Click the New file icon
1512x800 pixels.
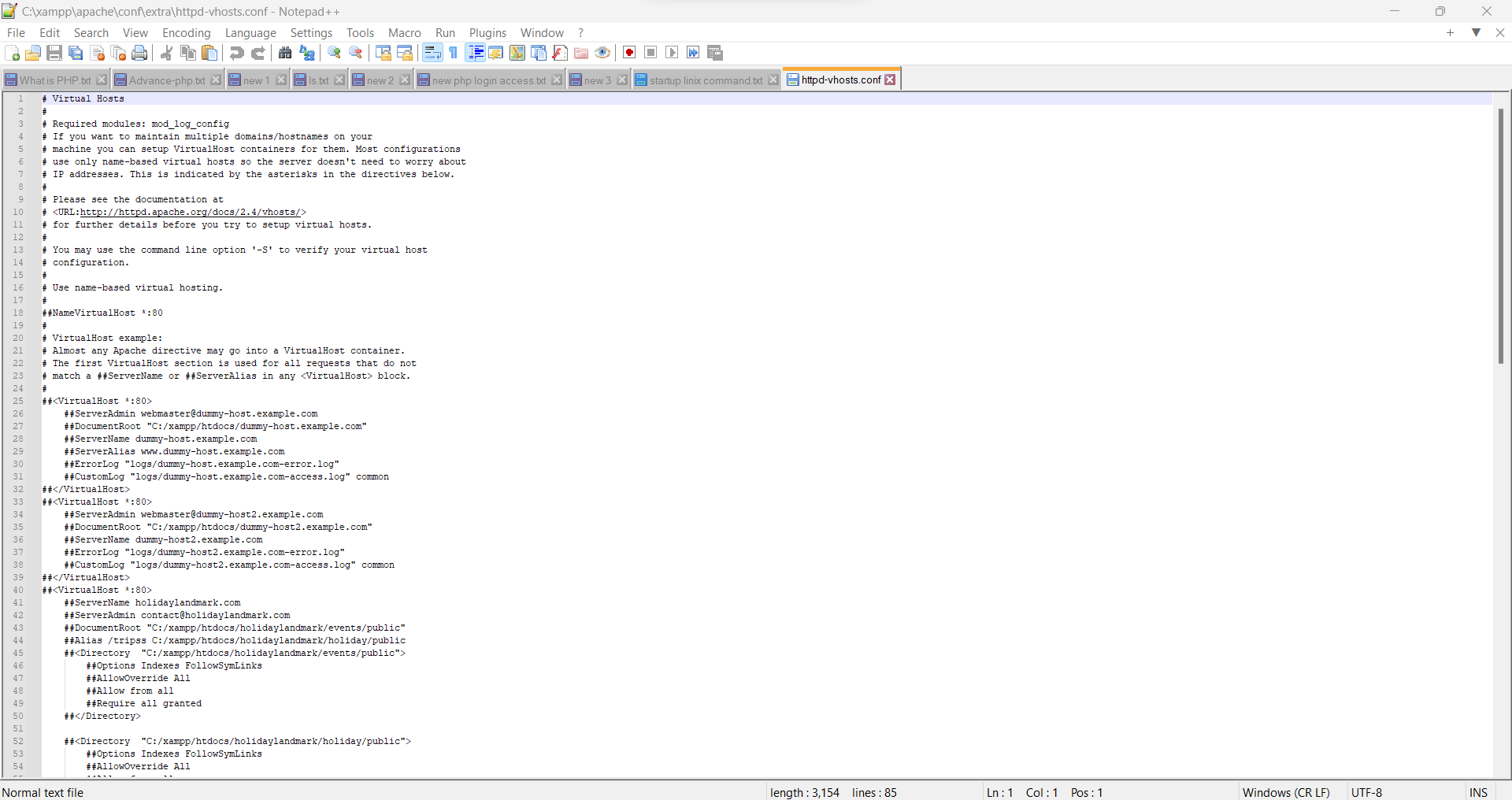pyautogui.click(x=13, y=53)
